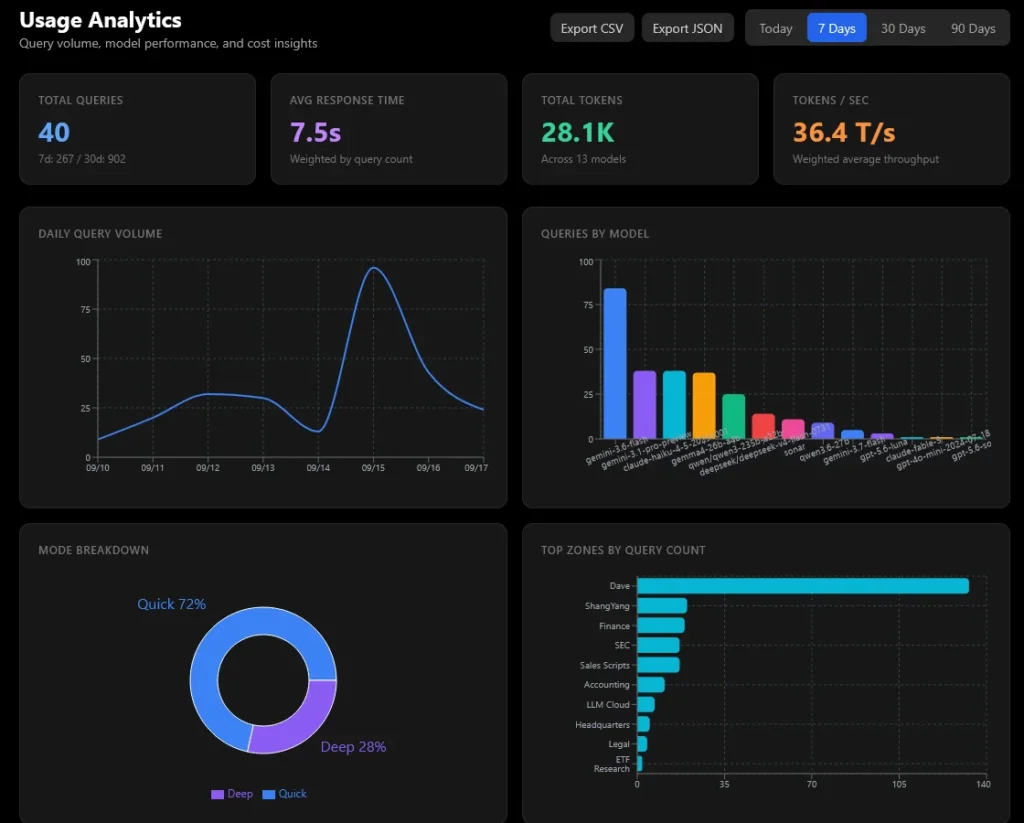Click the 09/17 x-axis date label

(x=476, y=468)
